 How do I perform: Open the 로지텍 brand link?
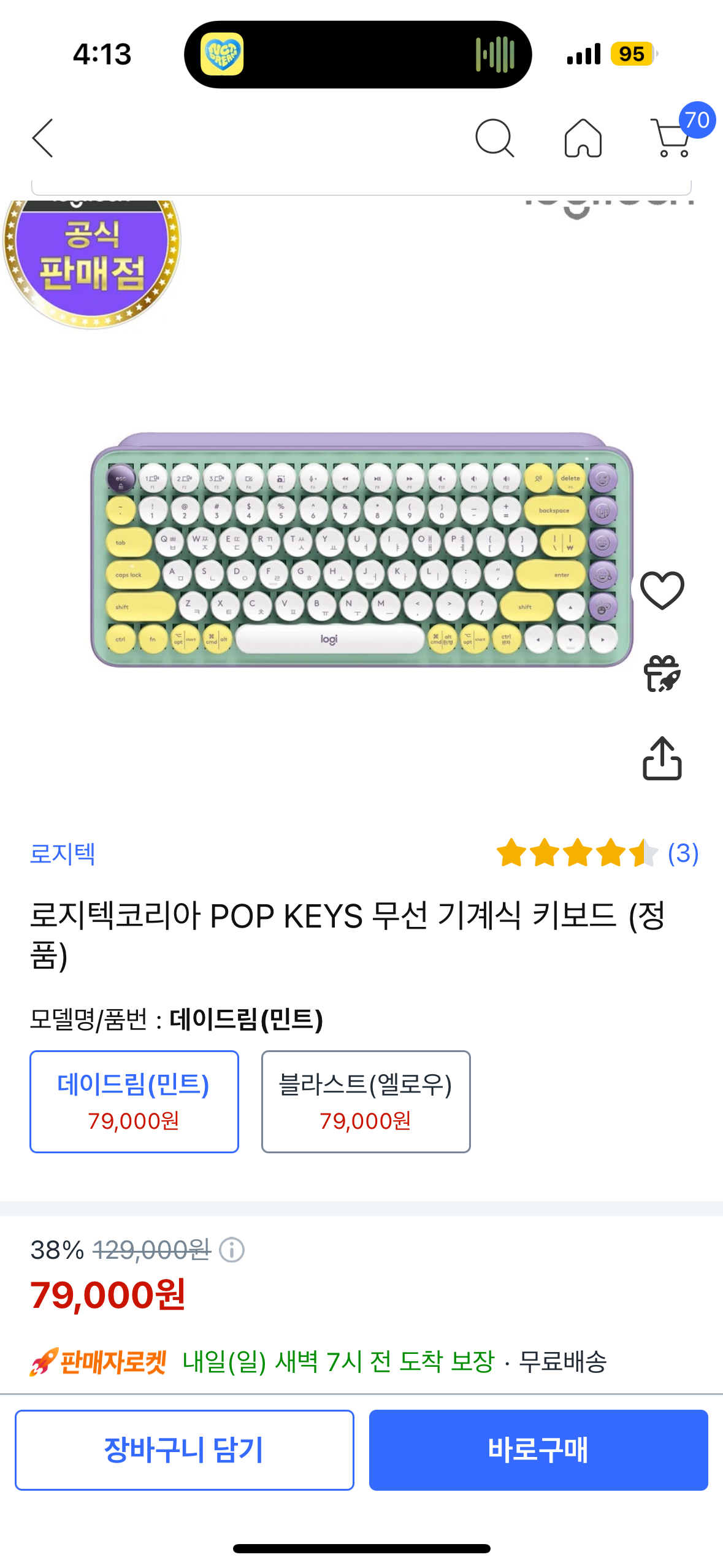coord(63,853)
